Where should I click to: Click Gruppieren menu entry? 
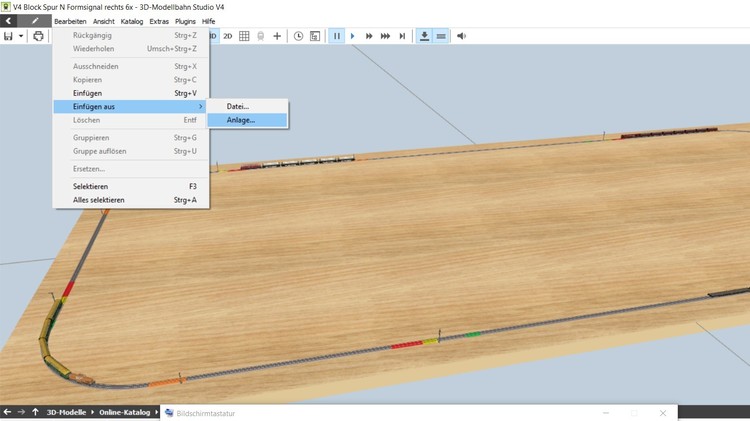tap(131, 137)
